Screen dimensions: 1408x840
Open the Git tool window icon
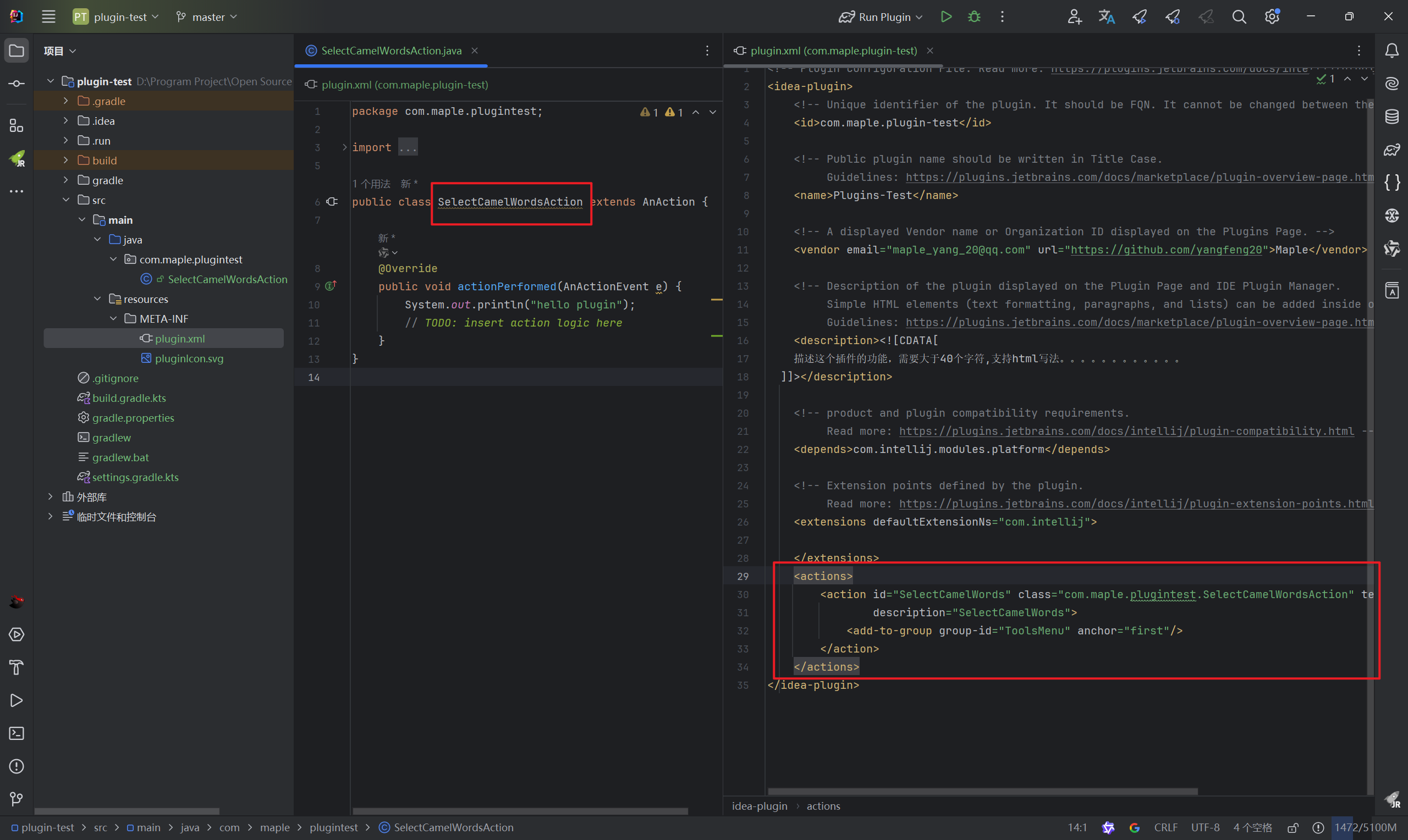coord(16,799)
